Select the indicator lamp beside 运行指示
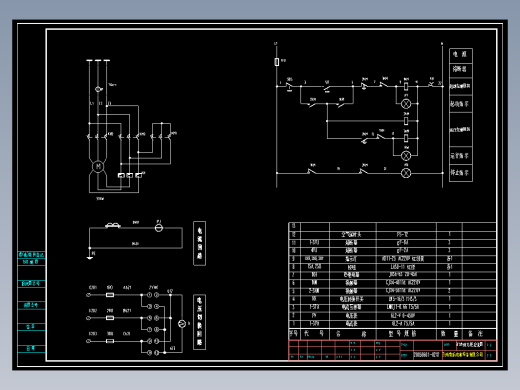The width and height of the screenshot is (520, 390). [x=406, y=155]
